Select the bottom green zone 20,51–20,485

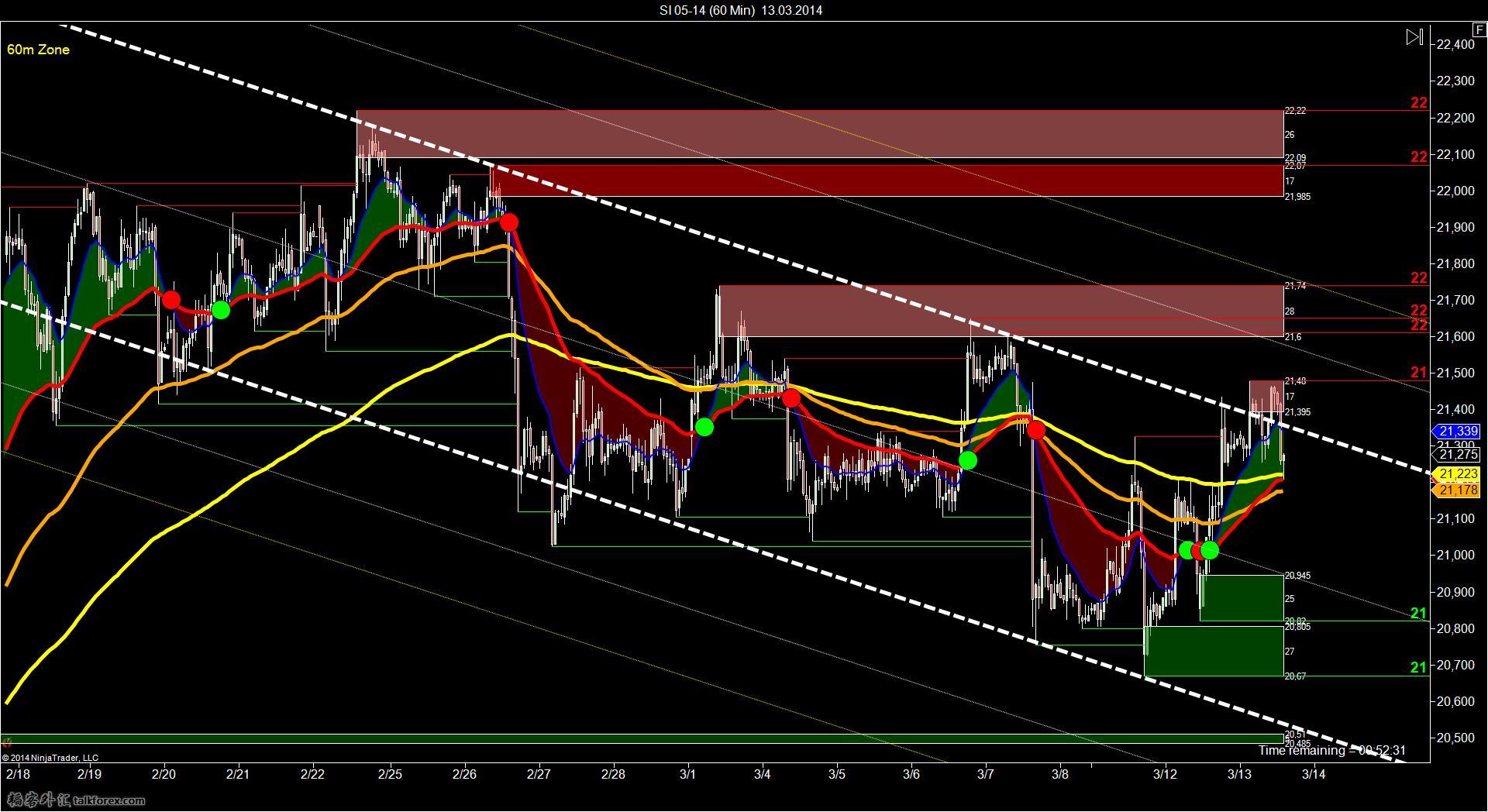[x=642, y=738]
